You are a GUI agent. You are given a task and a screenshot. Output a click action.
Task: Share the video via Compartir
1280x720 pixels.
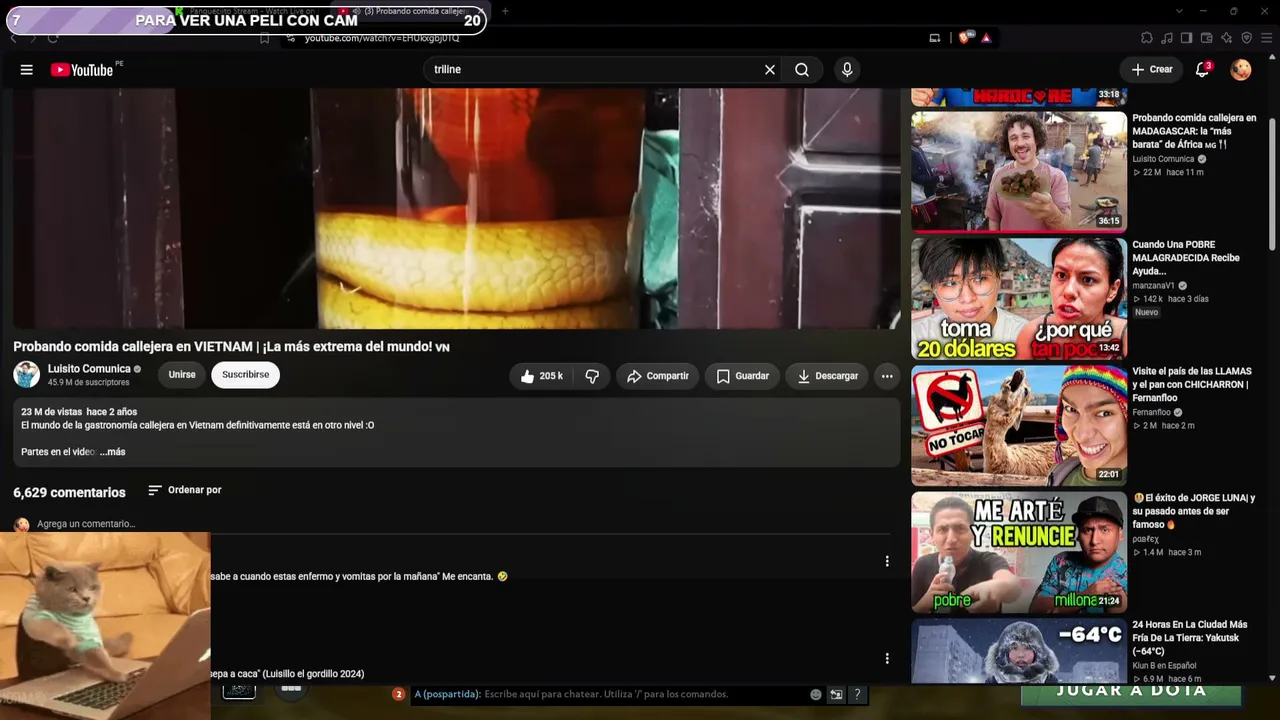[658, 376]
